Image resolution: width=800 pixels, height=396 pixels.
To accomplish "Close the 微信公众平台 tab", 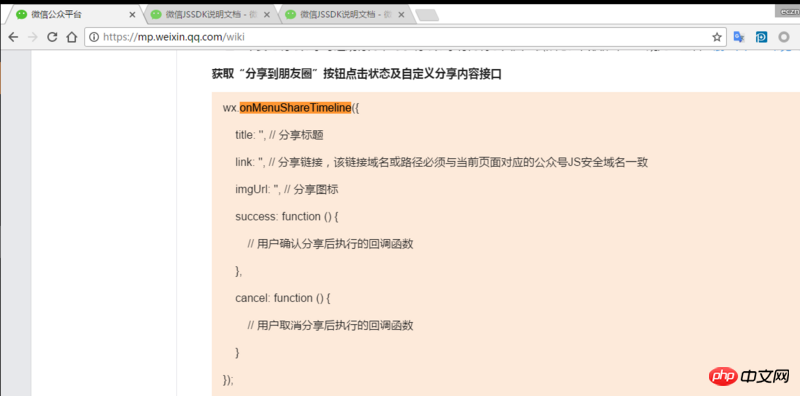I will 132,15.
